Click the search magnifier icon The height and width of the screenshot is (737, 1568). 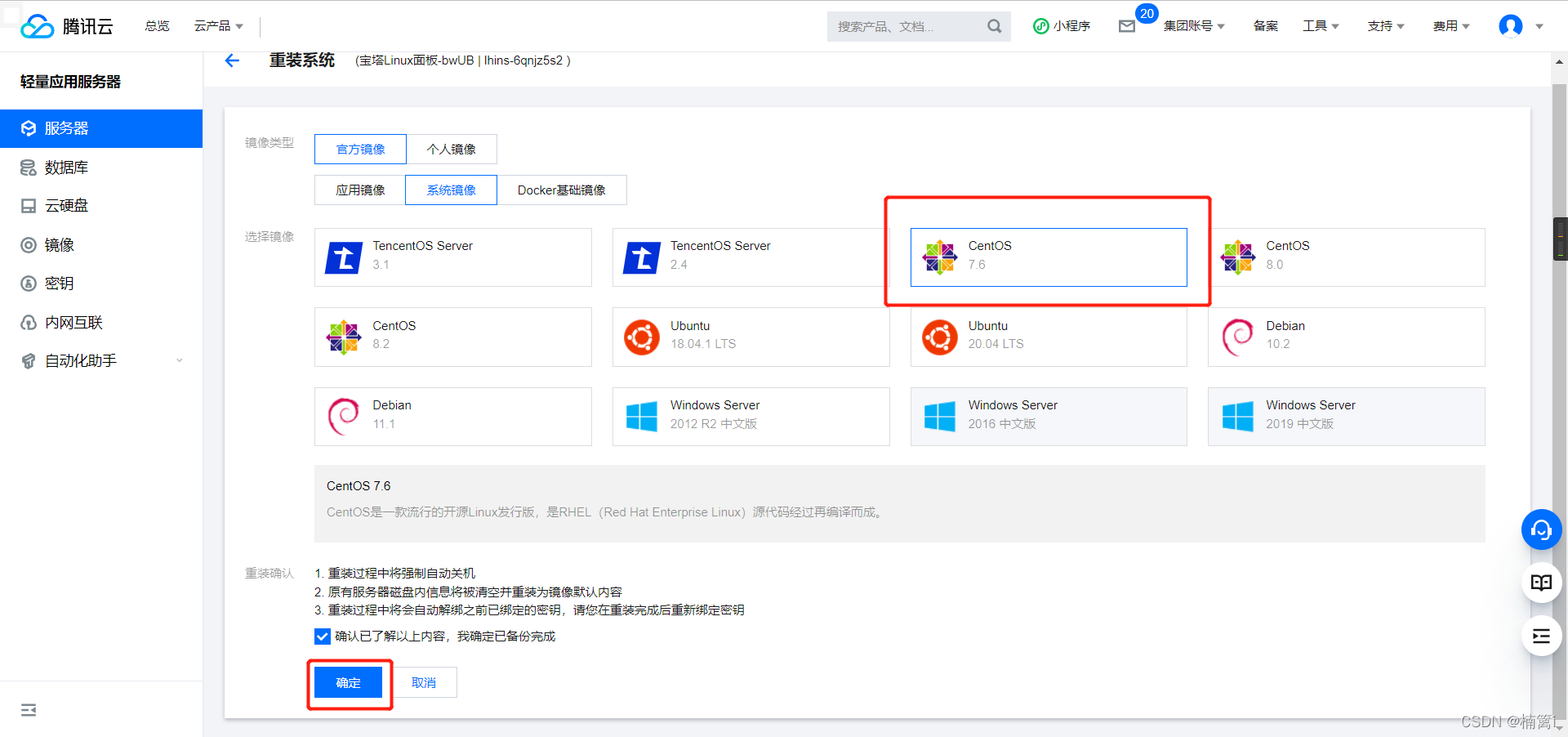point(994,26)
